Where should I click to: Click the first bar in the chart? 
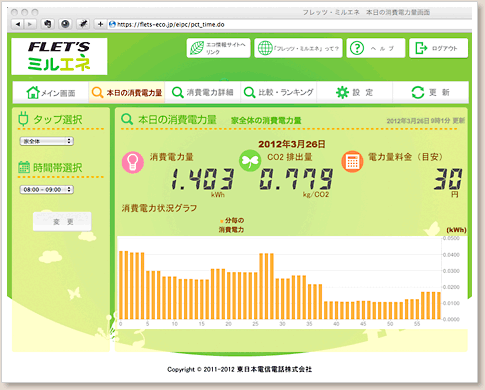click(121, 285)
